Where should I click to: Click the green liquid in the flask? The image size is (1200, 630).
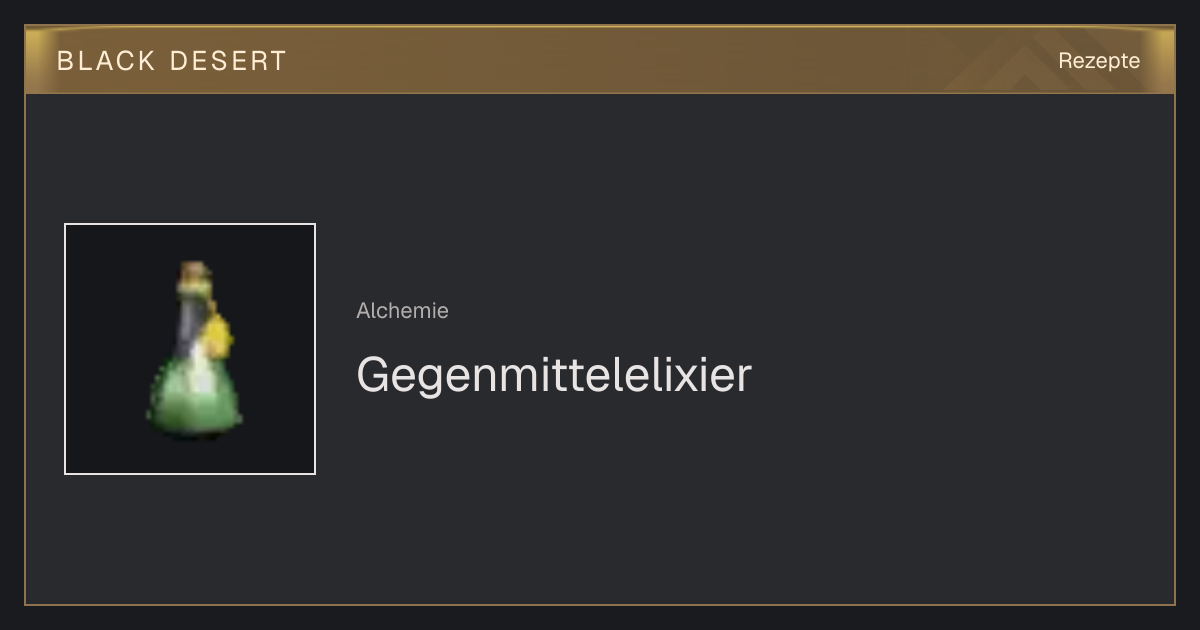pyautogui.click(x=195, y=398)
